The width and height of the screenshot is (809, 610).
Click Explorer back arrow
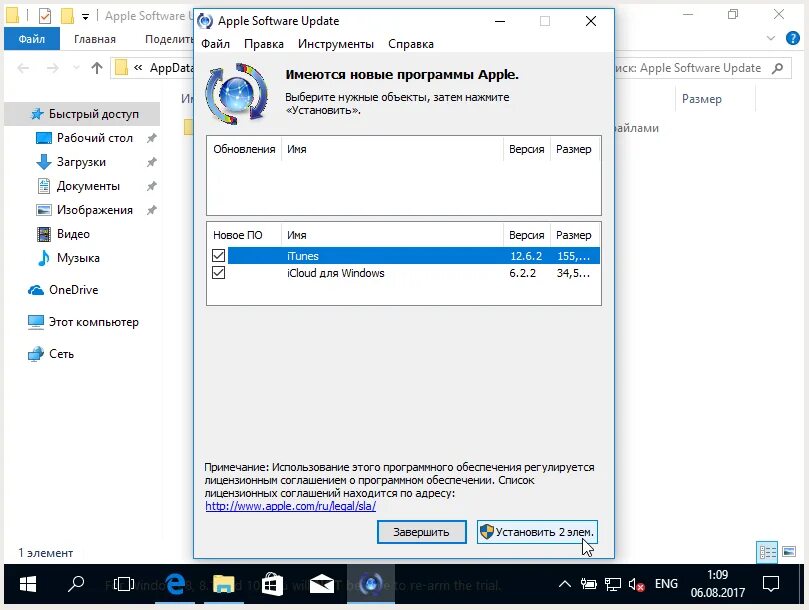(x=23, y=68)
